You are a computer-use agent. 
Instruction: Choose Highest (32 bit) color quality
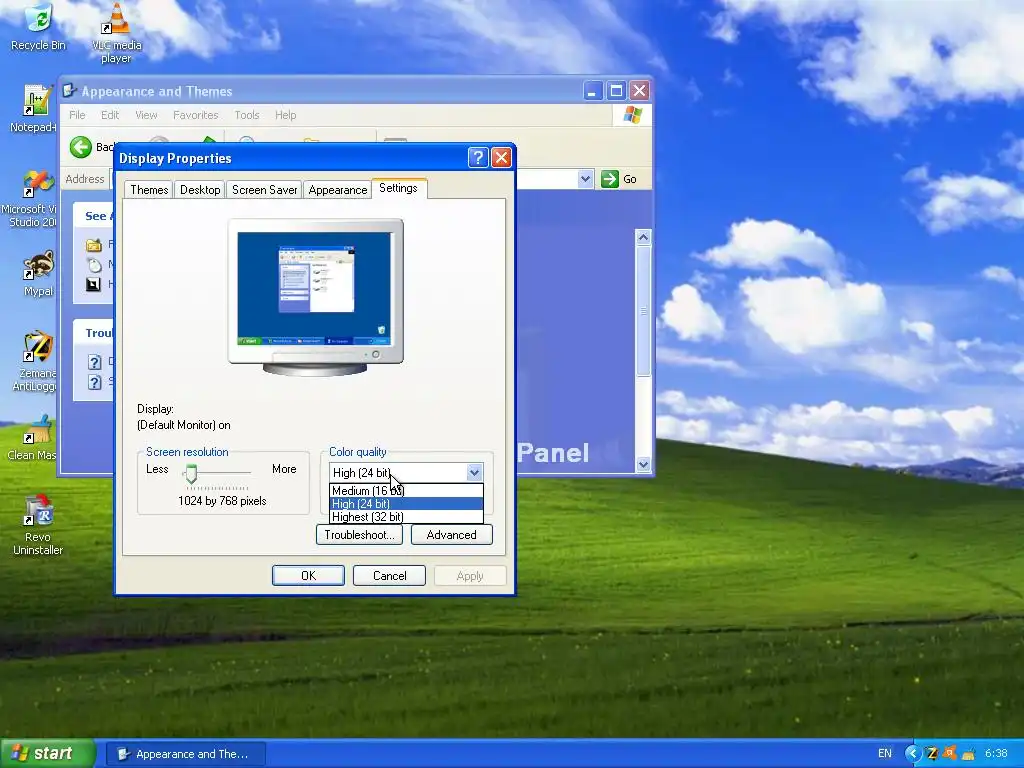[406, 517]
